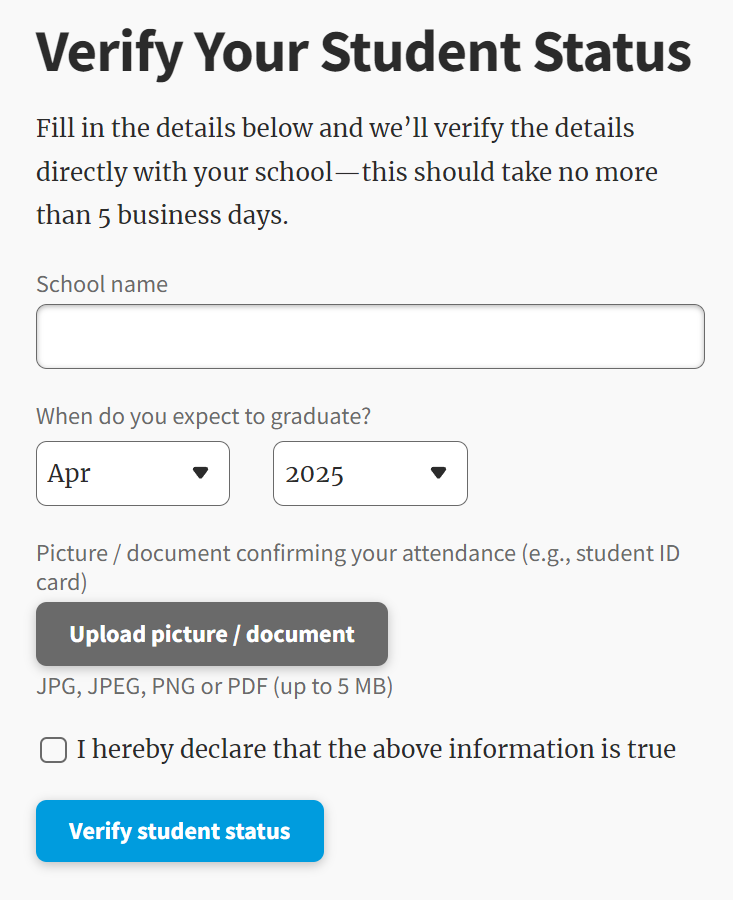The height and width of the screenshot is (900, 733).
Task: Click the arrow icon beside 2025
Action: [438, 473]
